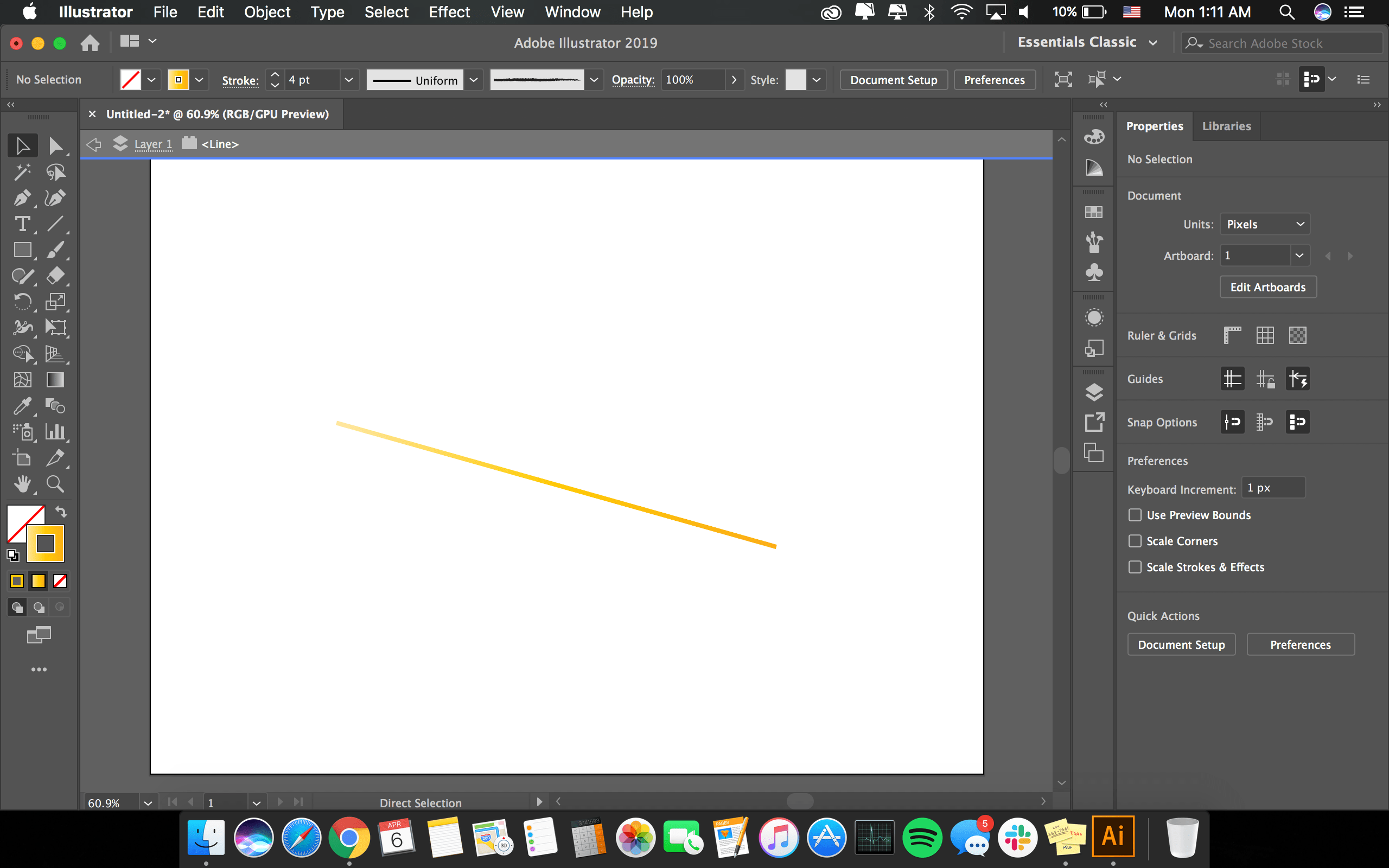Switch to the Libraries tab

point(1226,126)
